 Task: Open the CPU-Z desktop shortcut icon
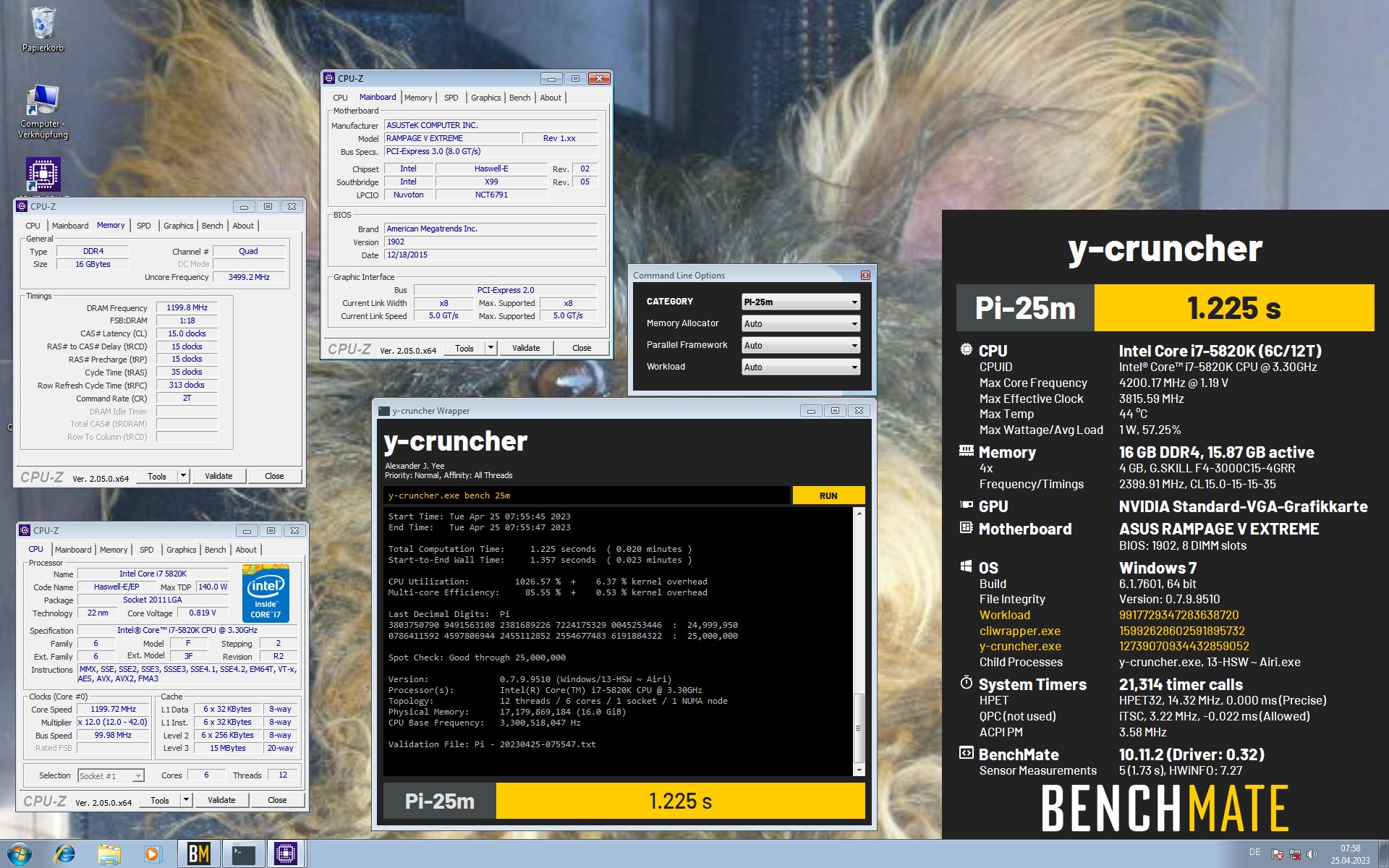tap(43, 175)
